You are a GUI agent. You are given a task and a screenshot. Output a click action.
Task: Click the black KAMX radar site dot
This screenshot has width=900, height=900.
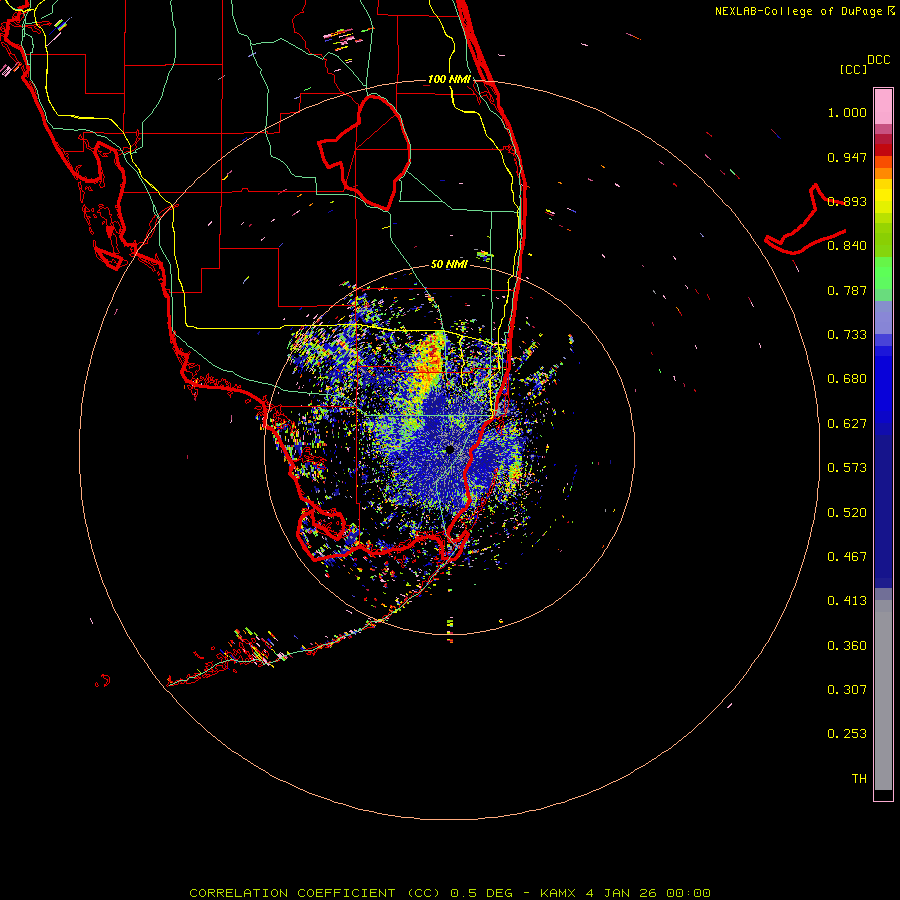tap(450, 449)
